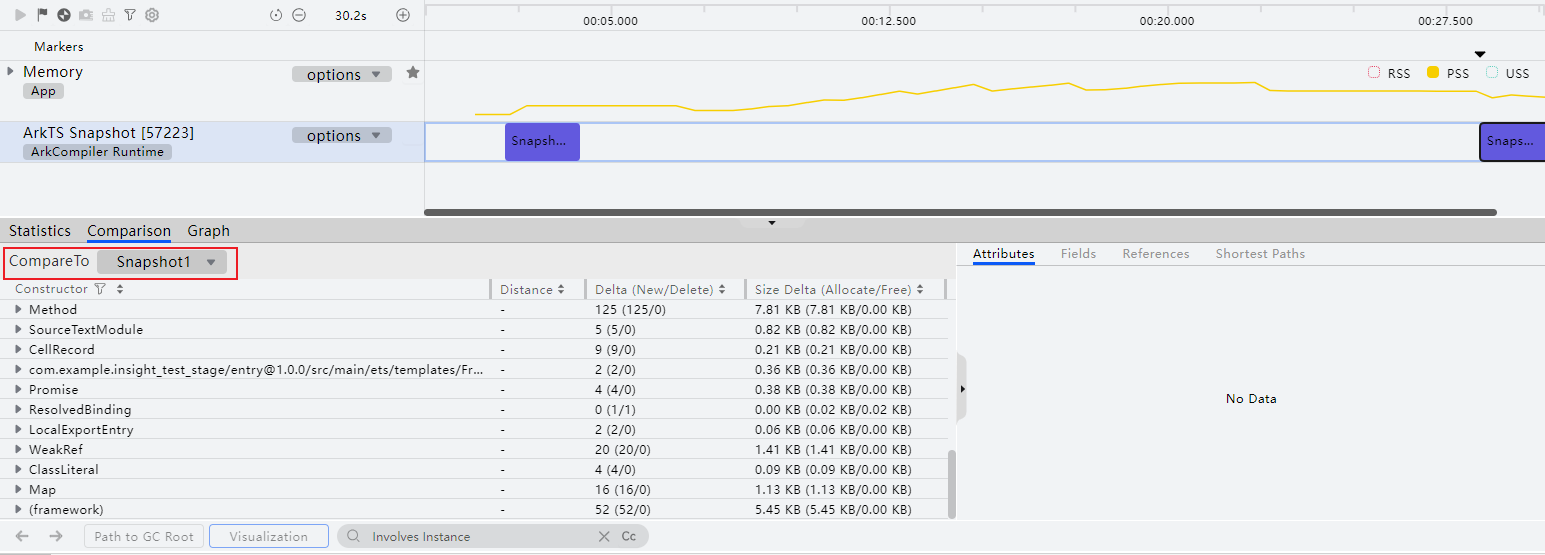
Task: Toggle the RSS legend checkbox
Action: [1374, 73]
